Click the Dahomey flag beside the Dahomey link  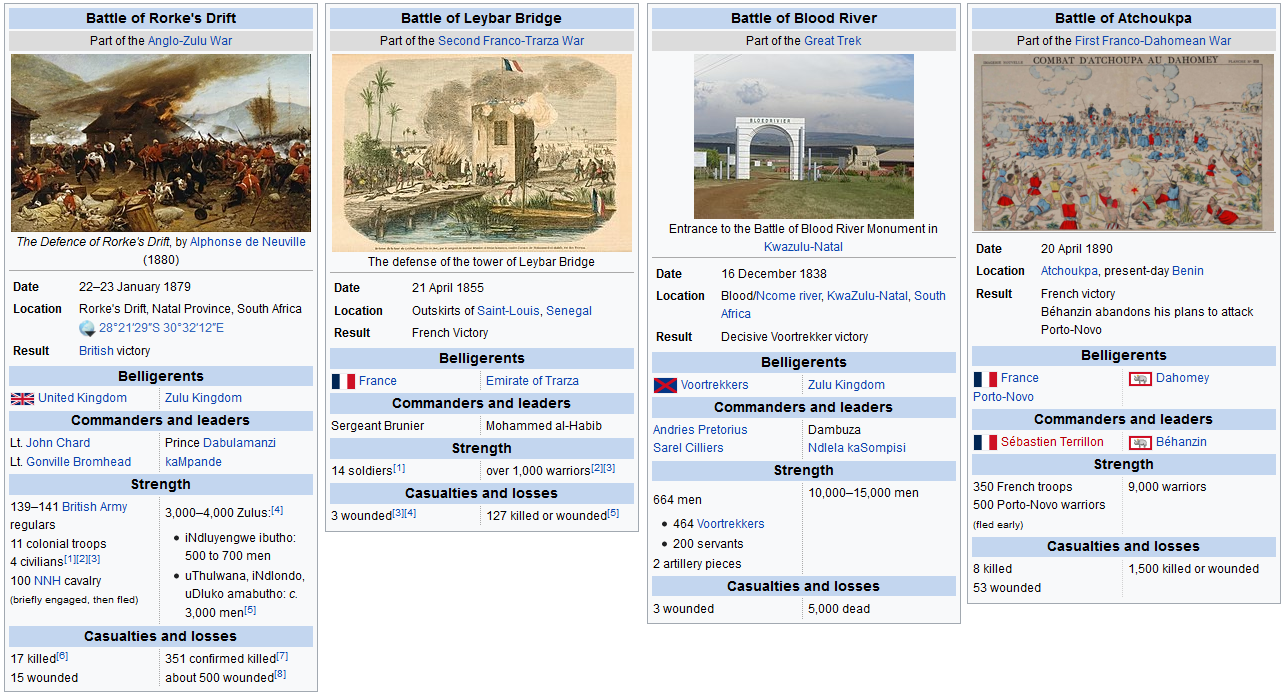coord(1140,378)
